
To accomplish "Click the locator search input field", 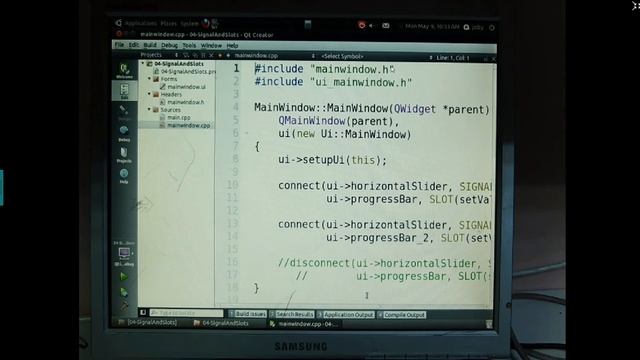I will (x=186, y=313).
